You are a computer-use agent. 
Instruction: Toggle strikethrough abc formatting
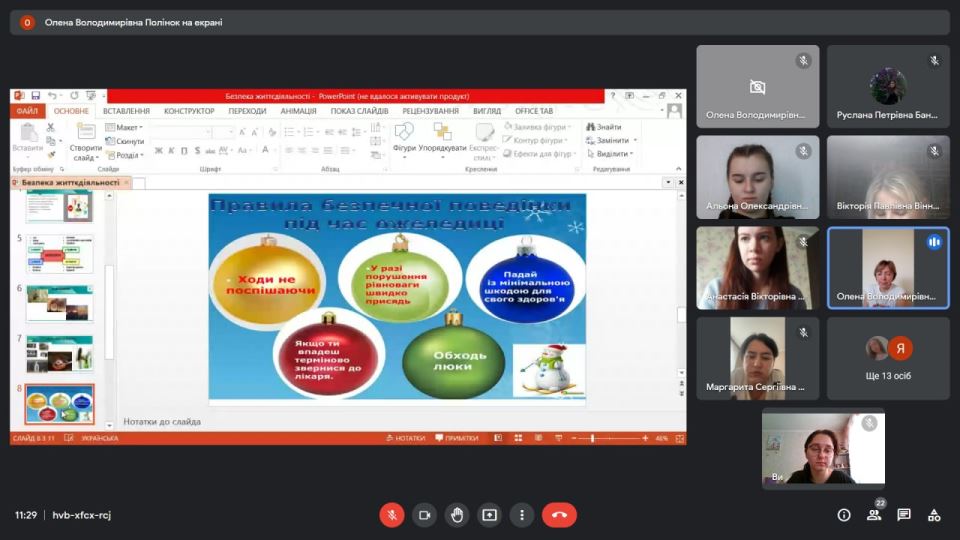(210, 151)
